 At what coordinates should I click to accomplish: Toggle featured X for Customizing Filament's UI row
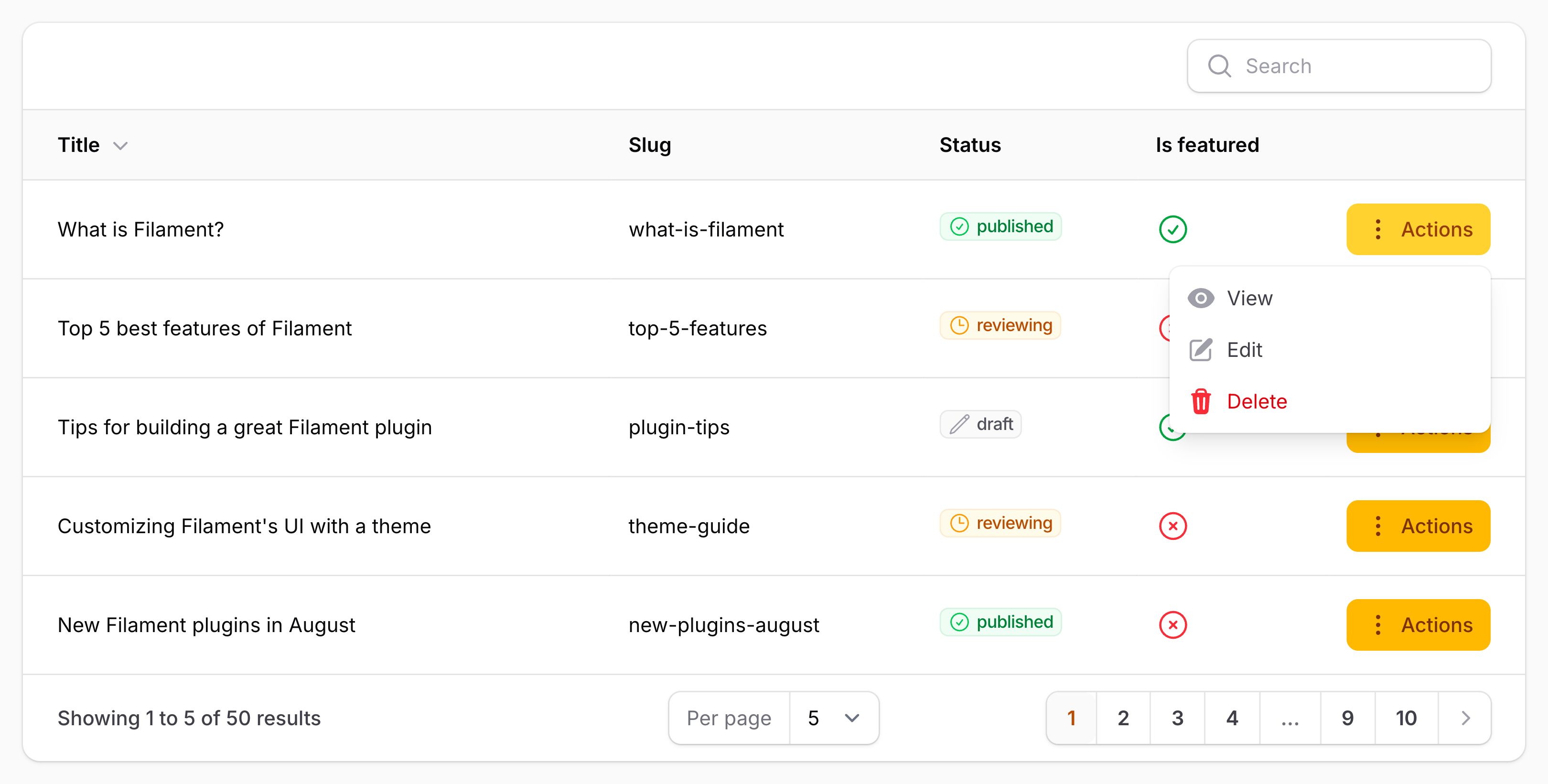point(1172,526)
